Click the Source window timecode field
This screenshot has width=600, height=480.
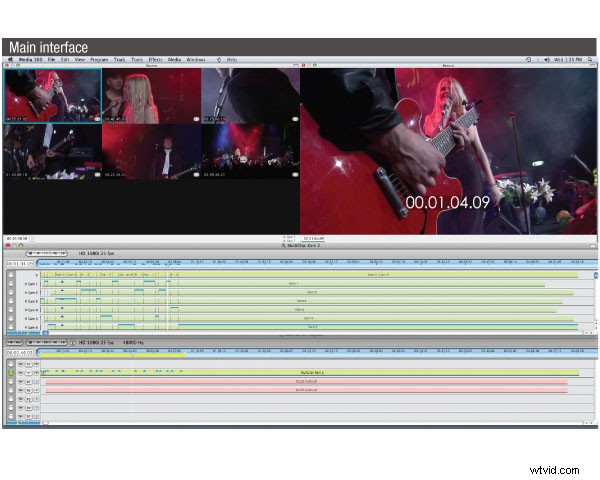17,238
